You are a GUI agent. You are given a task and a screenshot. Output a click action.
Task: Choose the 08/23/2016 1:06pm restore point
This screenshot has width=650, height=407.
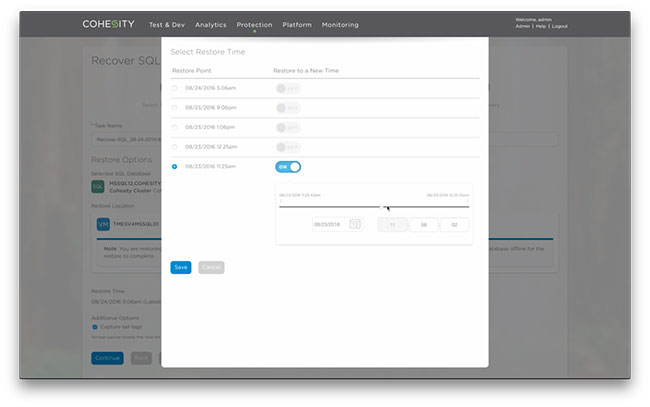pyautogui.click(x=175, y=127)
